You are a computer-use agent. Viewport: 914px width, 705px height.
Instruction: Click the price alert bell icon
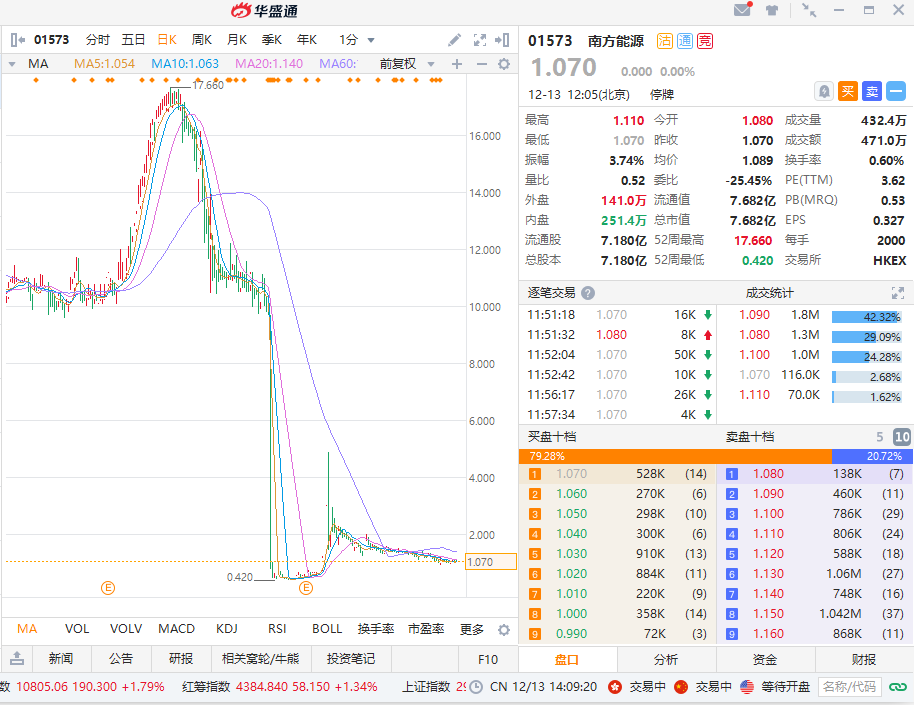[x=824, y=91]
